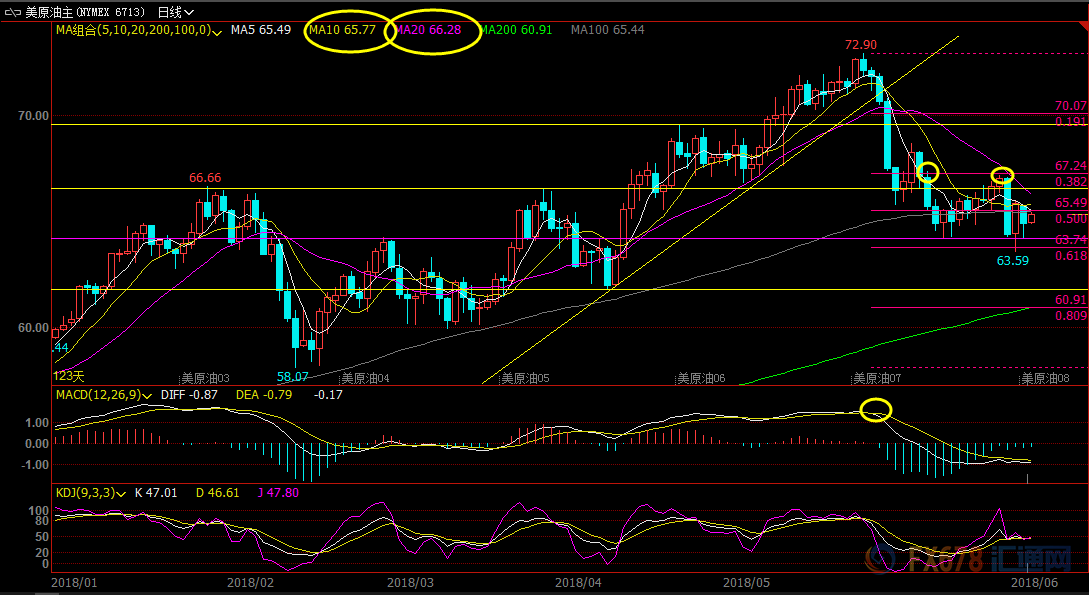Click the yellow circle on MACD crossover

click(875, 409)
